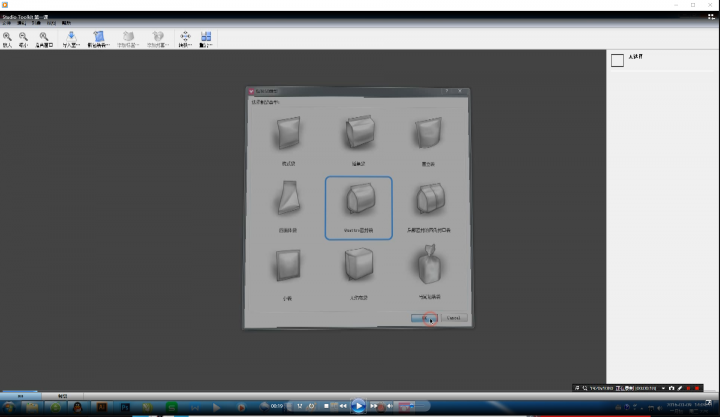This screenshot has width=720, height=417.
Task: Click the blue window layout toolbar icon
Action: pos(206,37)
